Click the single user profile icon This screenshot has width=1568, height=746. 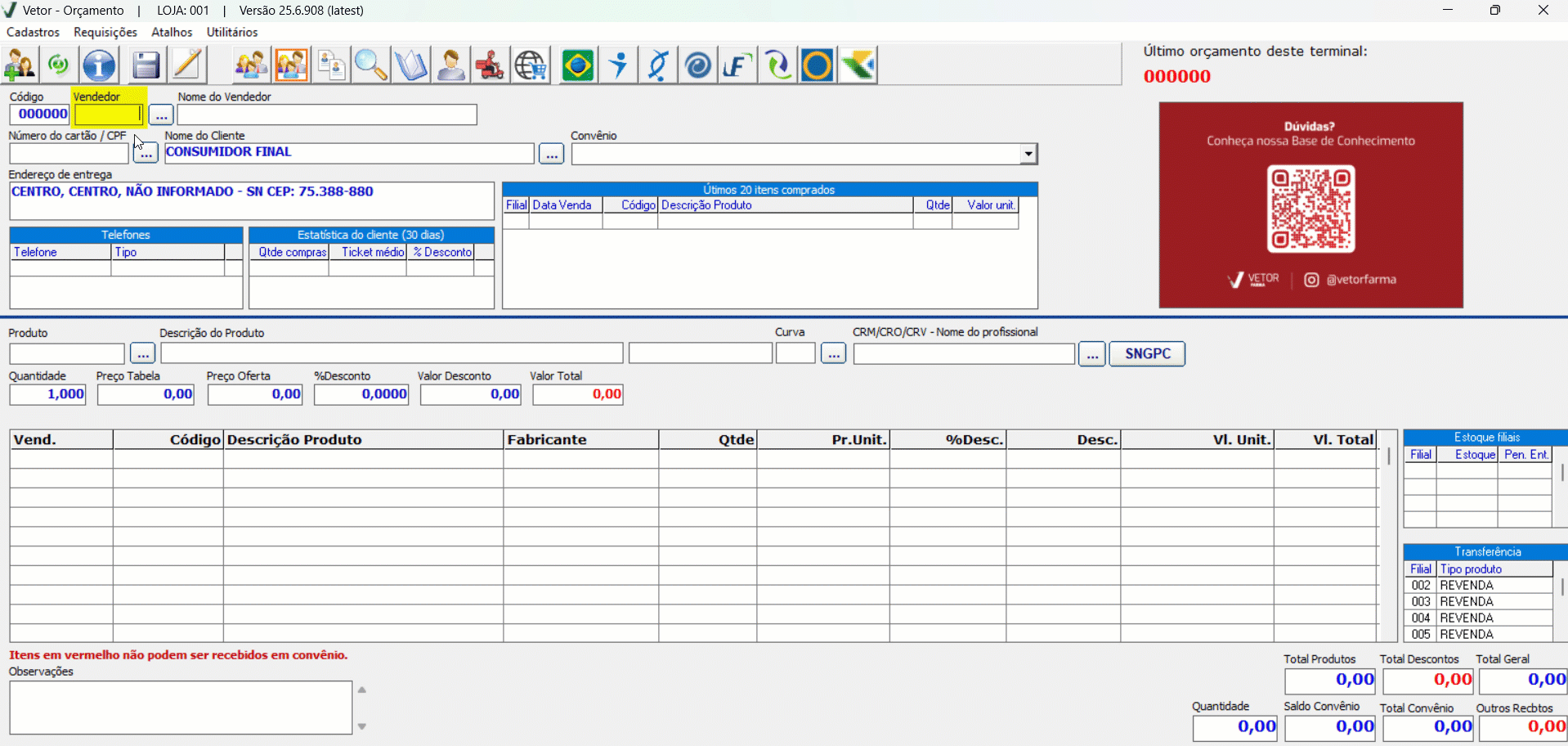click(x=451, y=65)
